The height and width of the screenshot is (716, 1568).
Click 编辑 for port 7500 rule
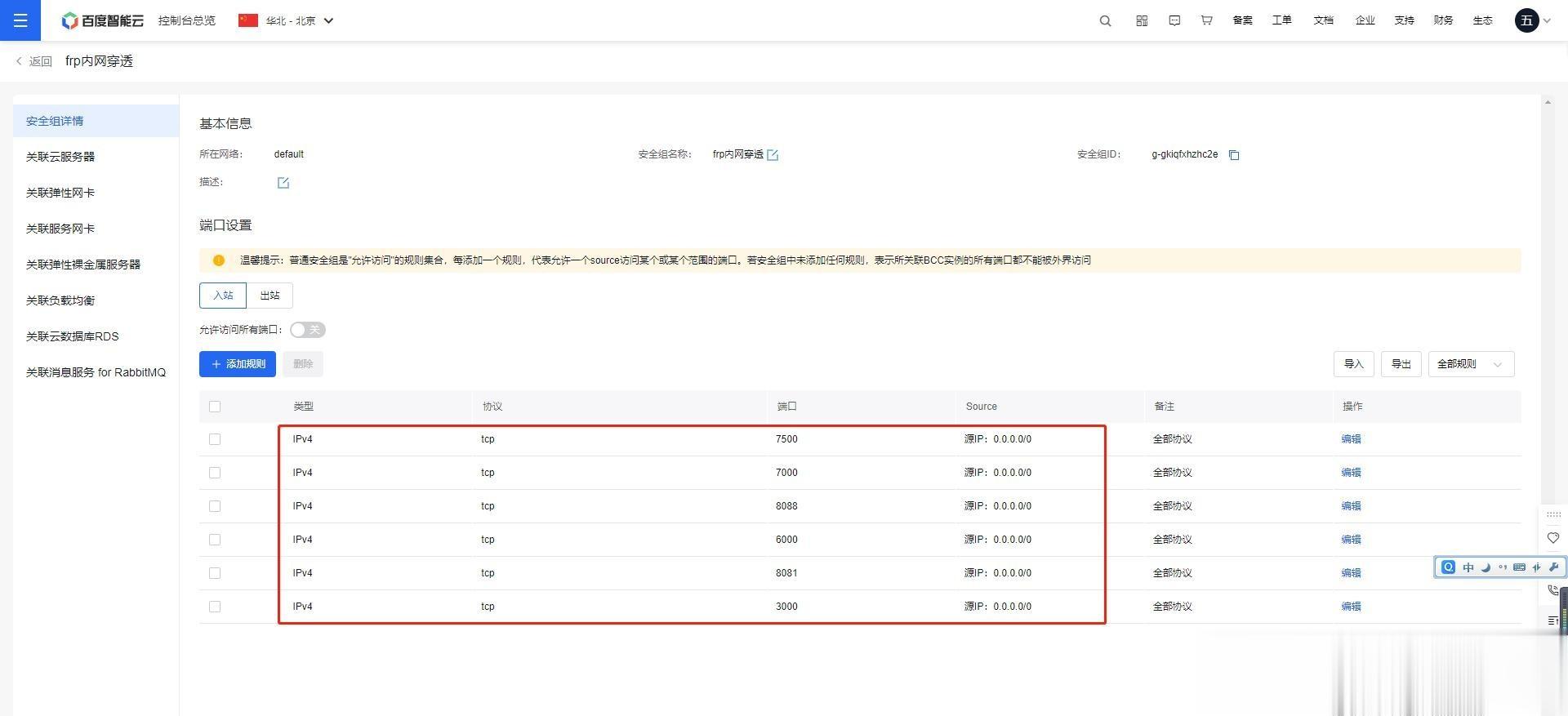coord(1351,439)
